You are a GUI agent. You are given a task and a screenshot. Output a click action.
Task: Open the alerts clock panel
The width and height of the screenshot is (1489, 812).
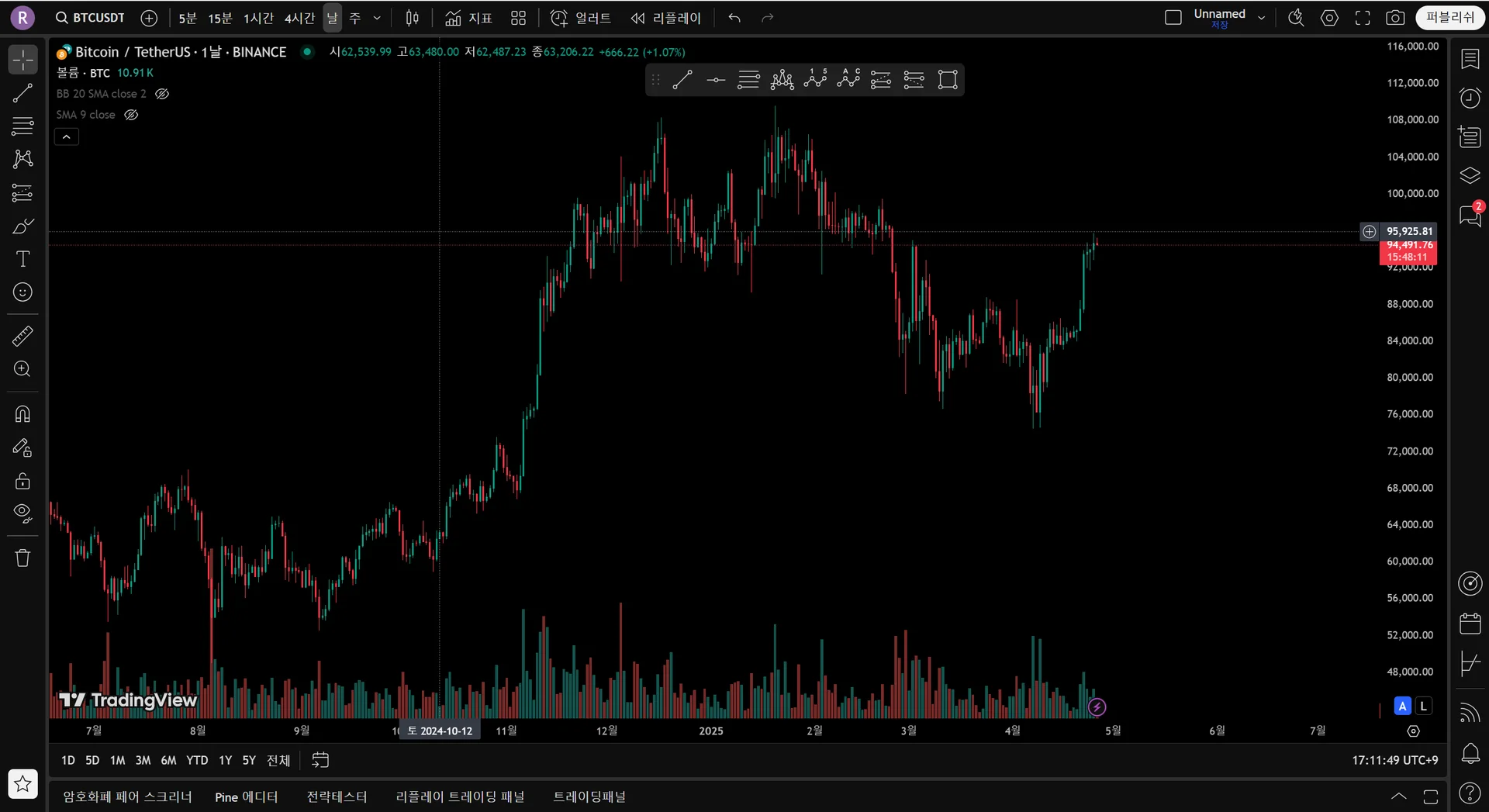pos(1470,98)
